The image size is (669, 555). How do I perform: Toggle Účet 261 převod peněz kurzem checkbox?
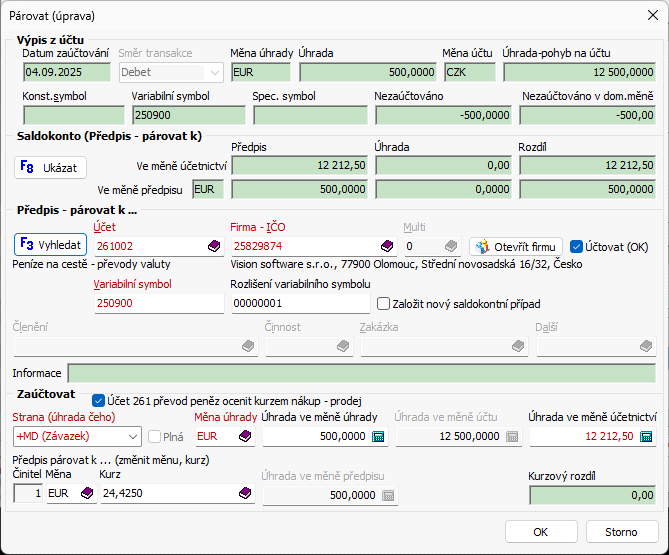pyautogui.click(x=98, y=398)
